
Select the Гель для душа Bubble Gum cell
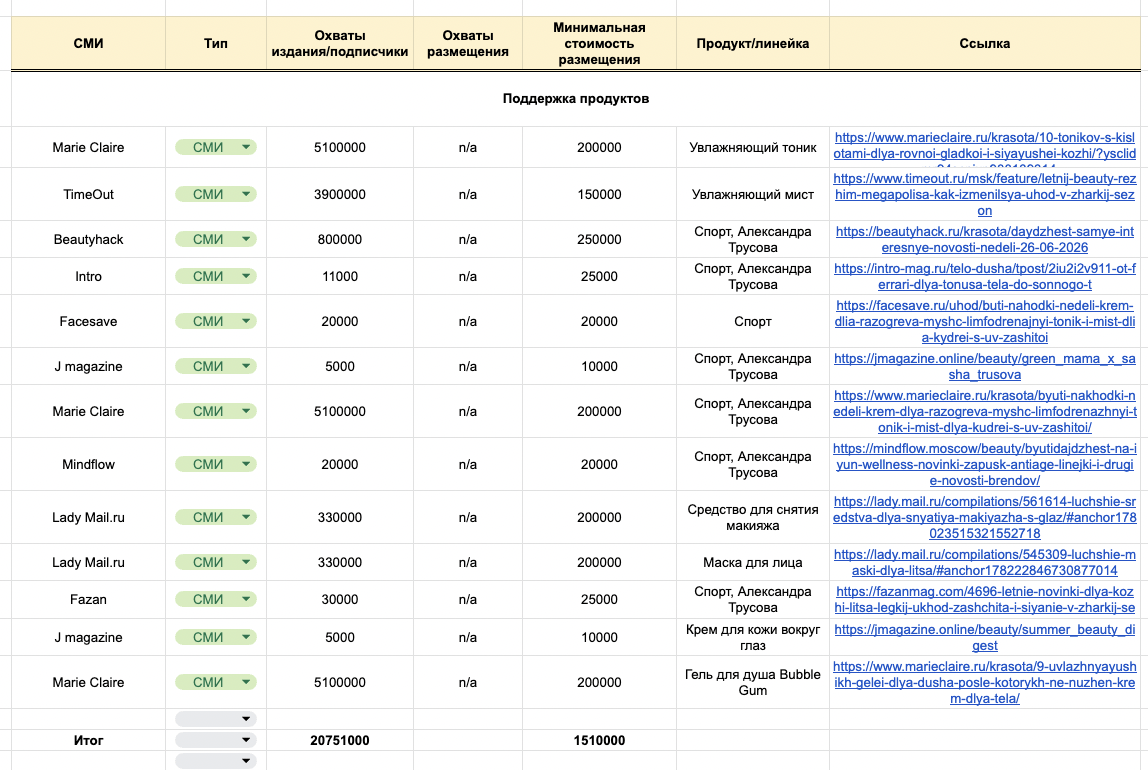[753, 682]
